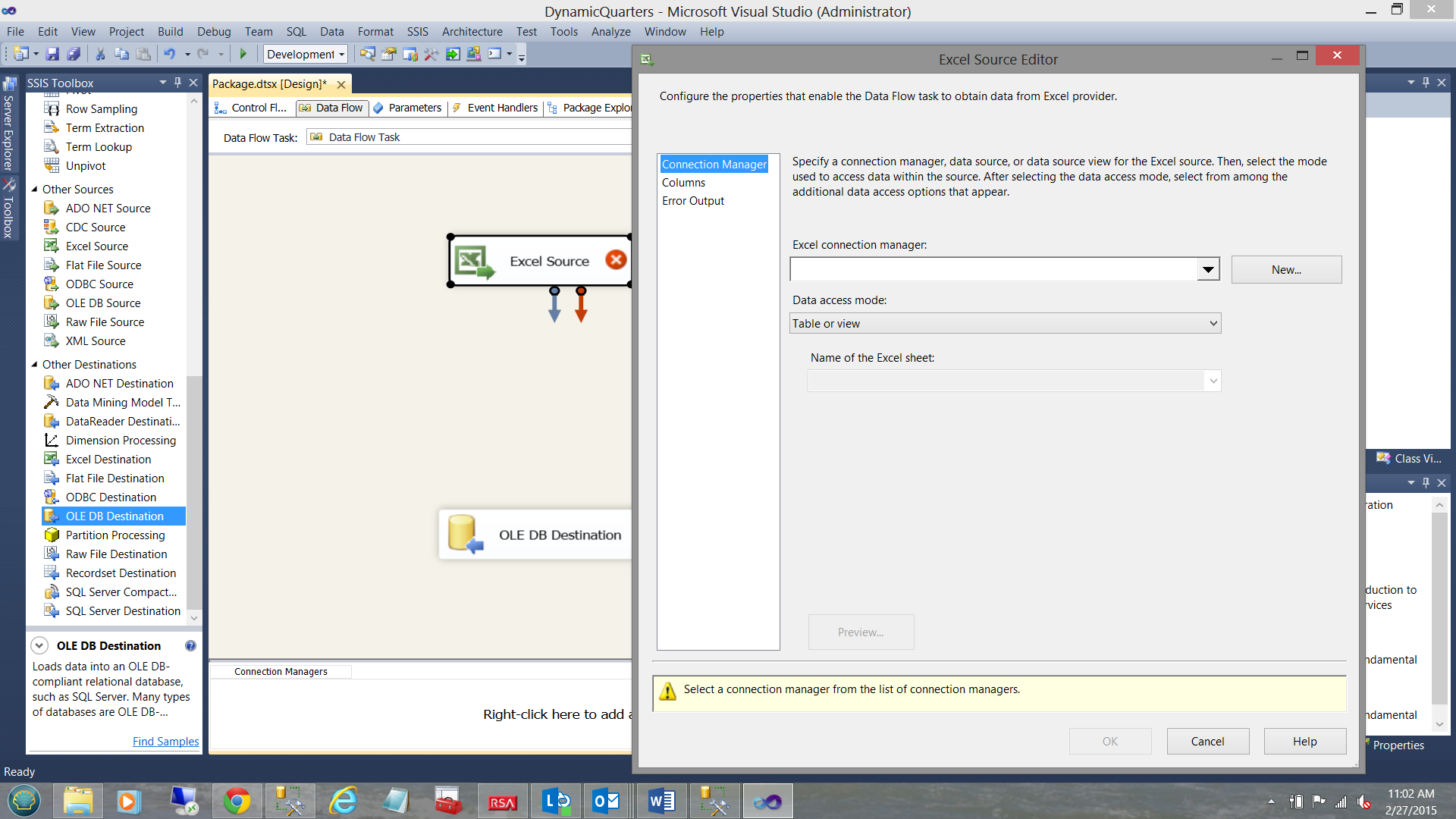The height and width of the screenshot is (819, 1456).
Task: Collapse the Other Sources toolbox group
Action: 34,190
